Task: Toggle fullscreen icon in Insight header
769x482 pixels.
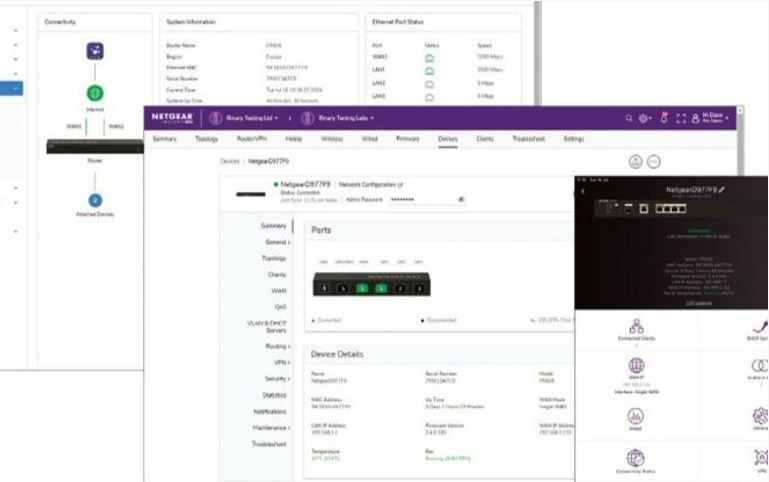Action: point(681,118)
